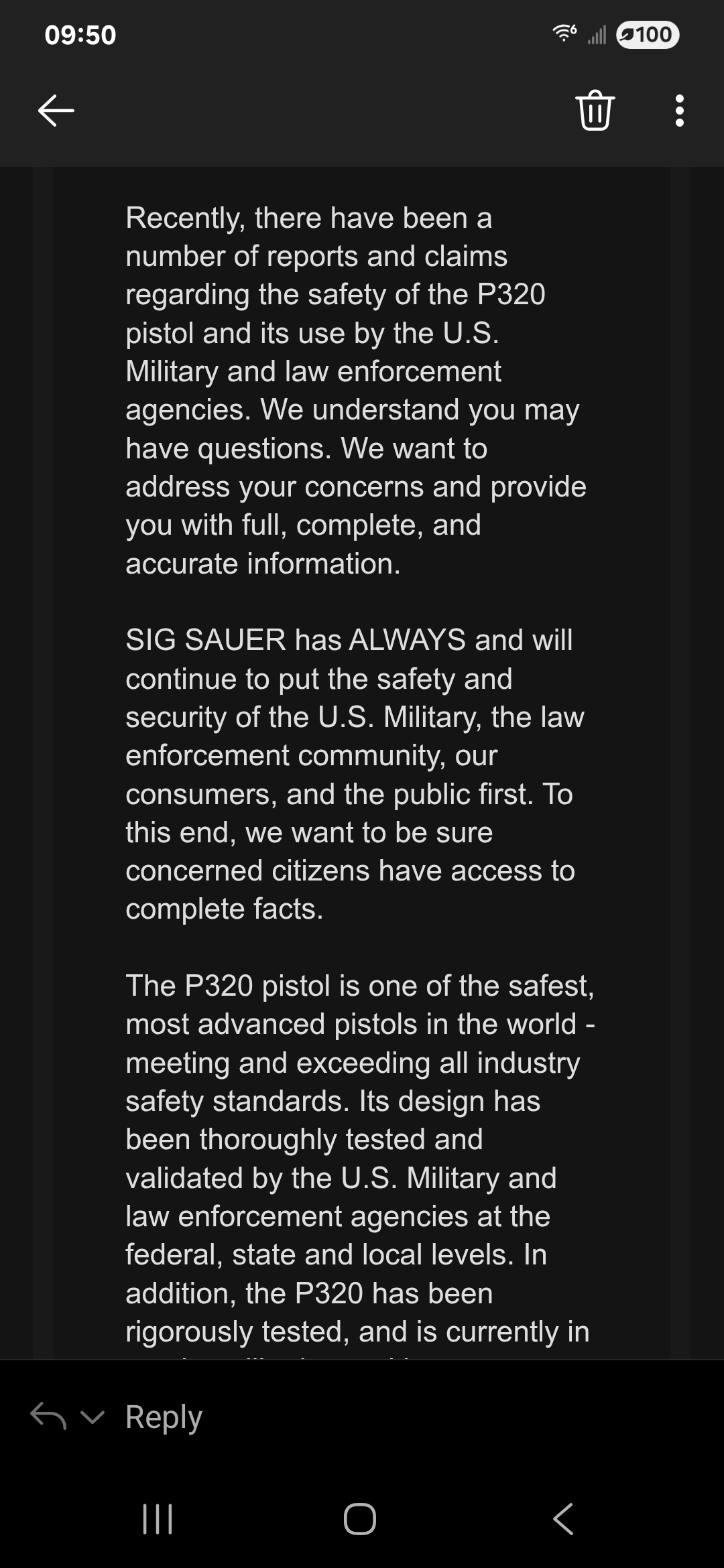Image resolution: width=724 pixels, height=1568 pixels.
Task: Tap the battery 100 indicator
Action: pos(648,34)
